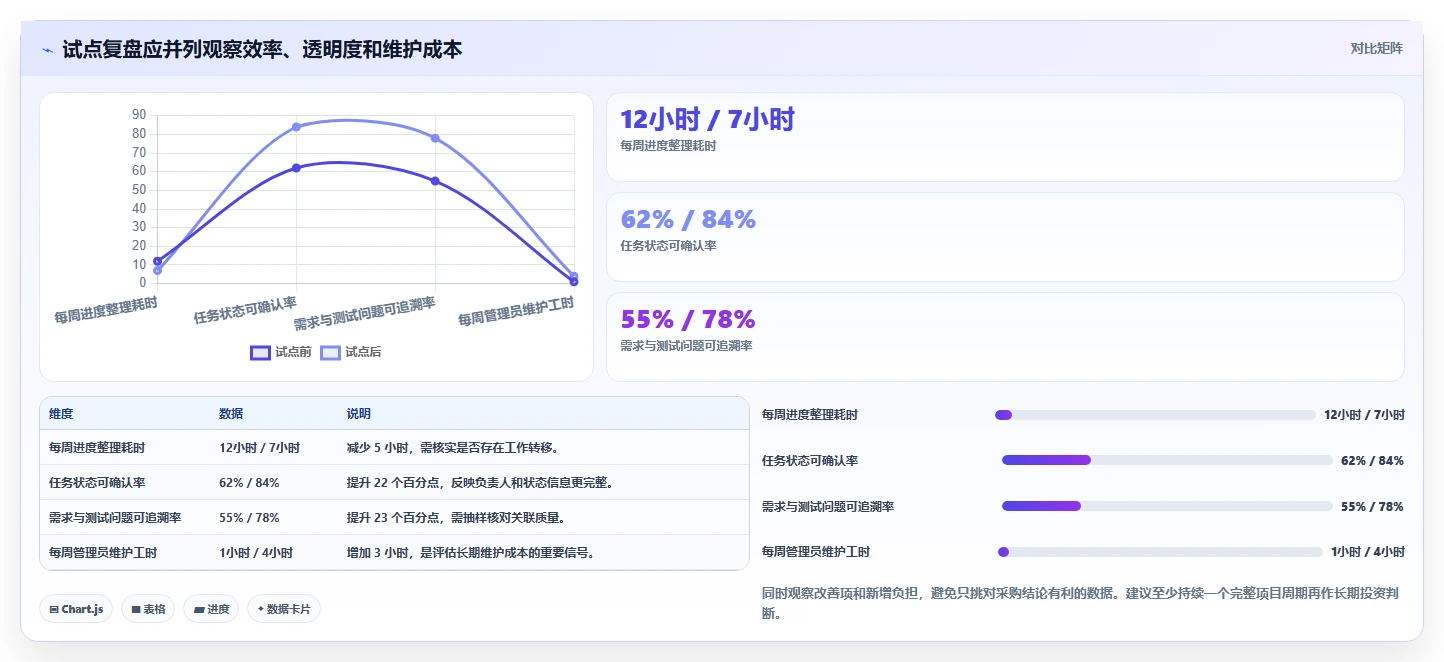The image size is (1444, 662).
Task: Click the progress row label 每周进度整理耗时
Action: pos(810,415)
